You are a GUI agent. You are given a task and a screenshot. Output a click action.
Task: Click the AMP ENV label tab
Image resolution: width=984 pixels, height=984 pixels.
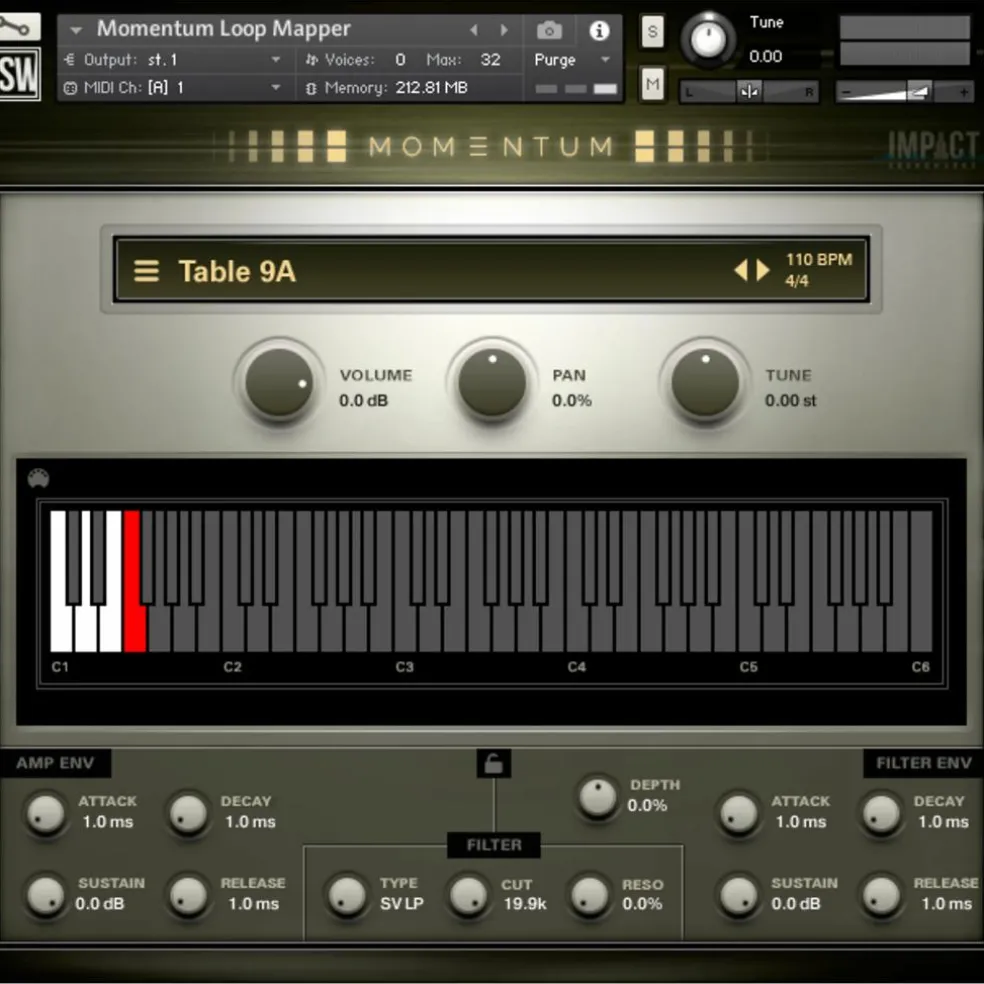[55, 762]
